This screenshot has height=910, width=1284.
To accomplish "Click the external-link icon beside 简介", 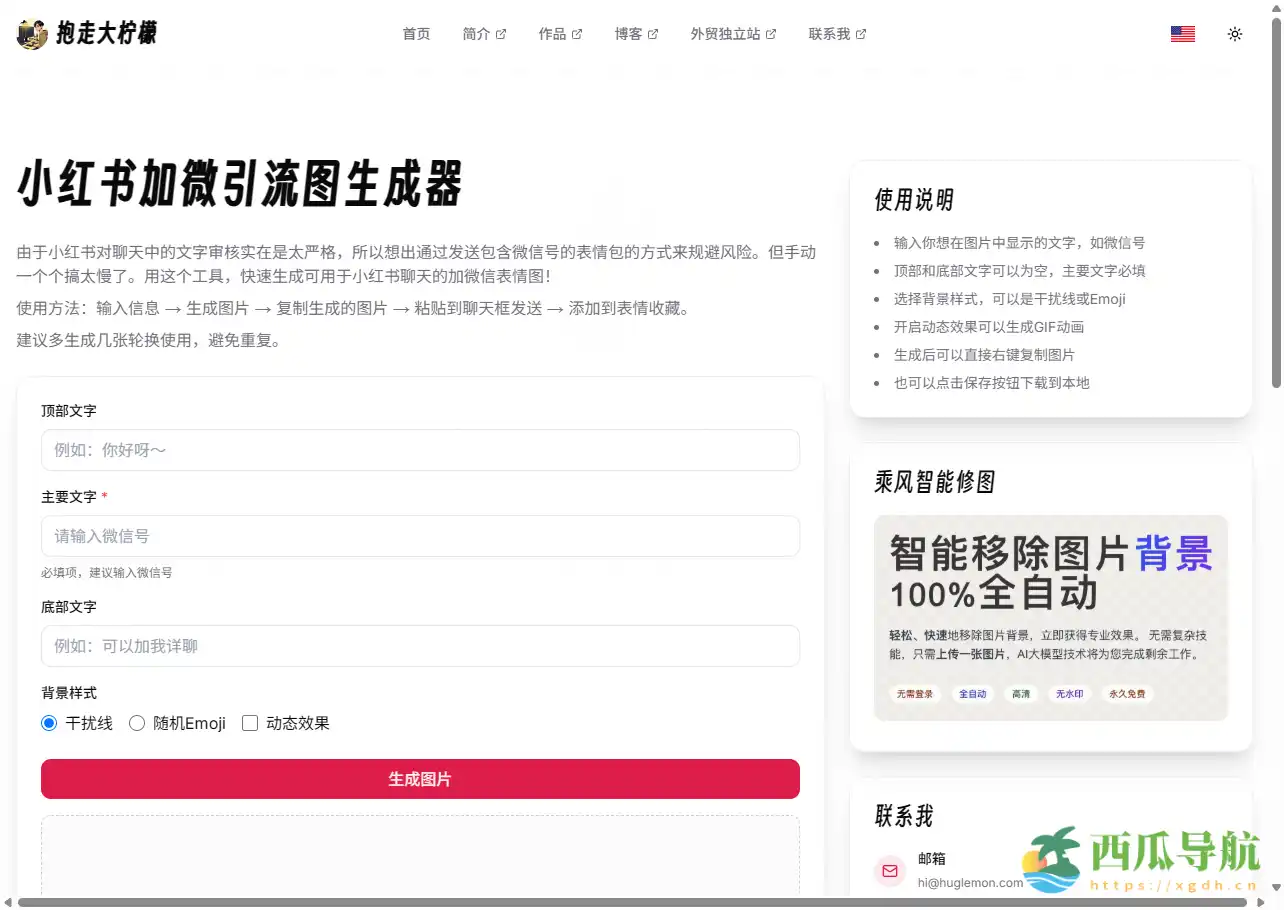I will point(502,32).
